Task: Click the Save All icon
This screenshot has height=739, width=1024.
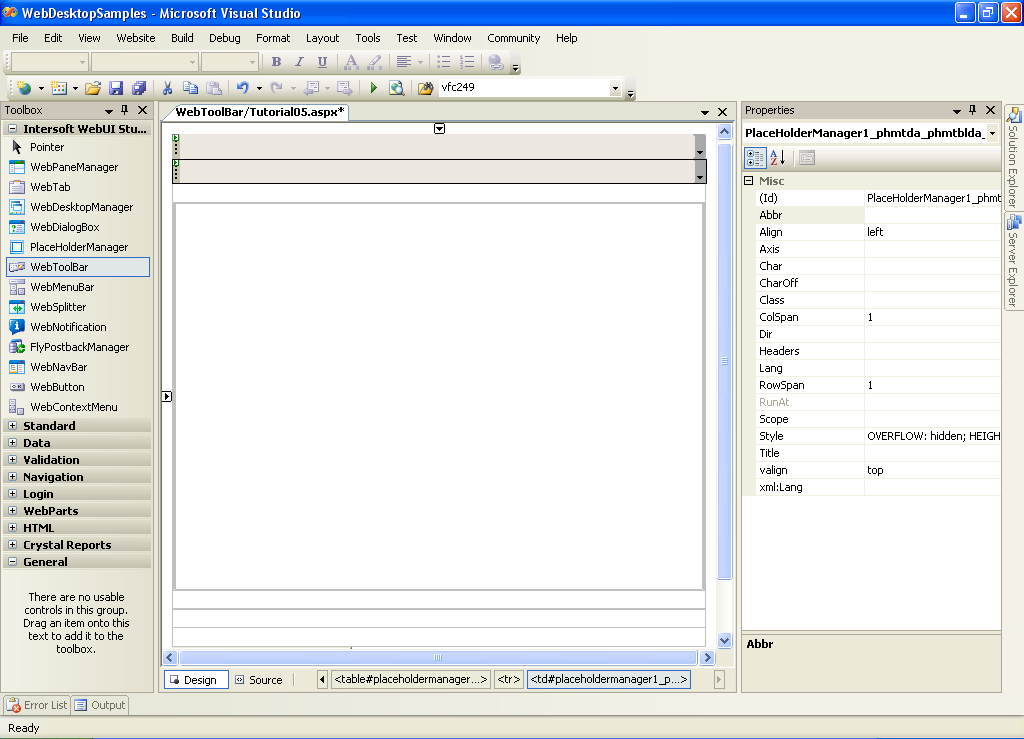Action: tap(139, 88)
